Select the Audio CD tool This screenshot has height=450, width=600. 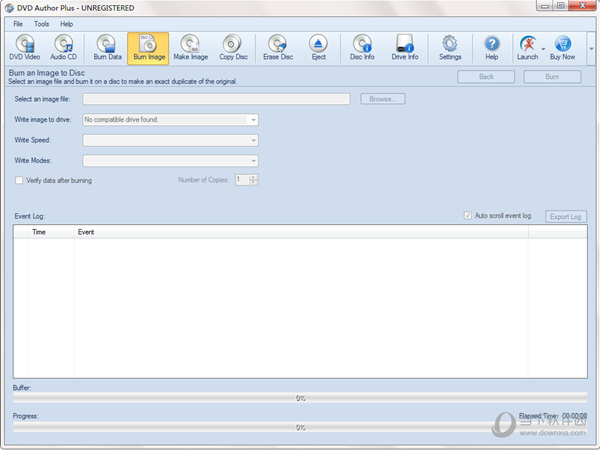64,48
